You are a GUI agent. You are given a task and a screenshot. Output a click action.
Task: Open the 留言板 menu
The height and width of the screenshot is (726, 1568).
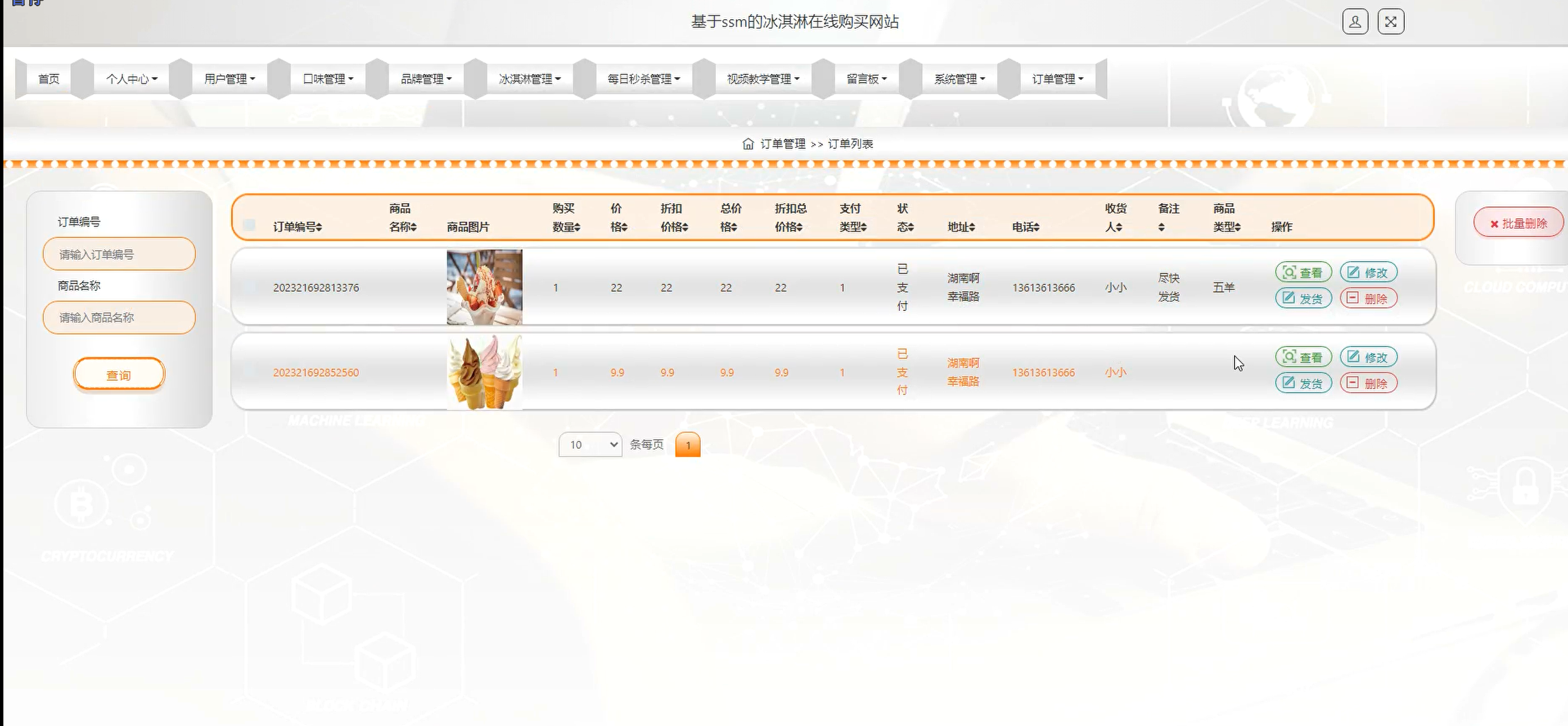tap(866, 79)
